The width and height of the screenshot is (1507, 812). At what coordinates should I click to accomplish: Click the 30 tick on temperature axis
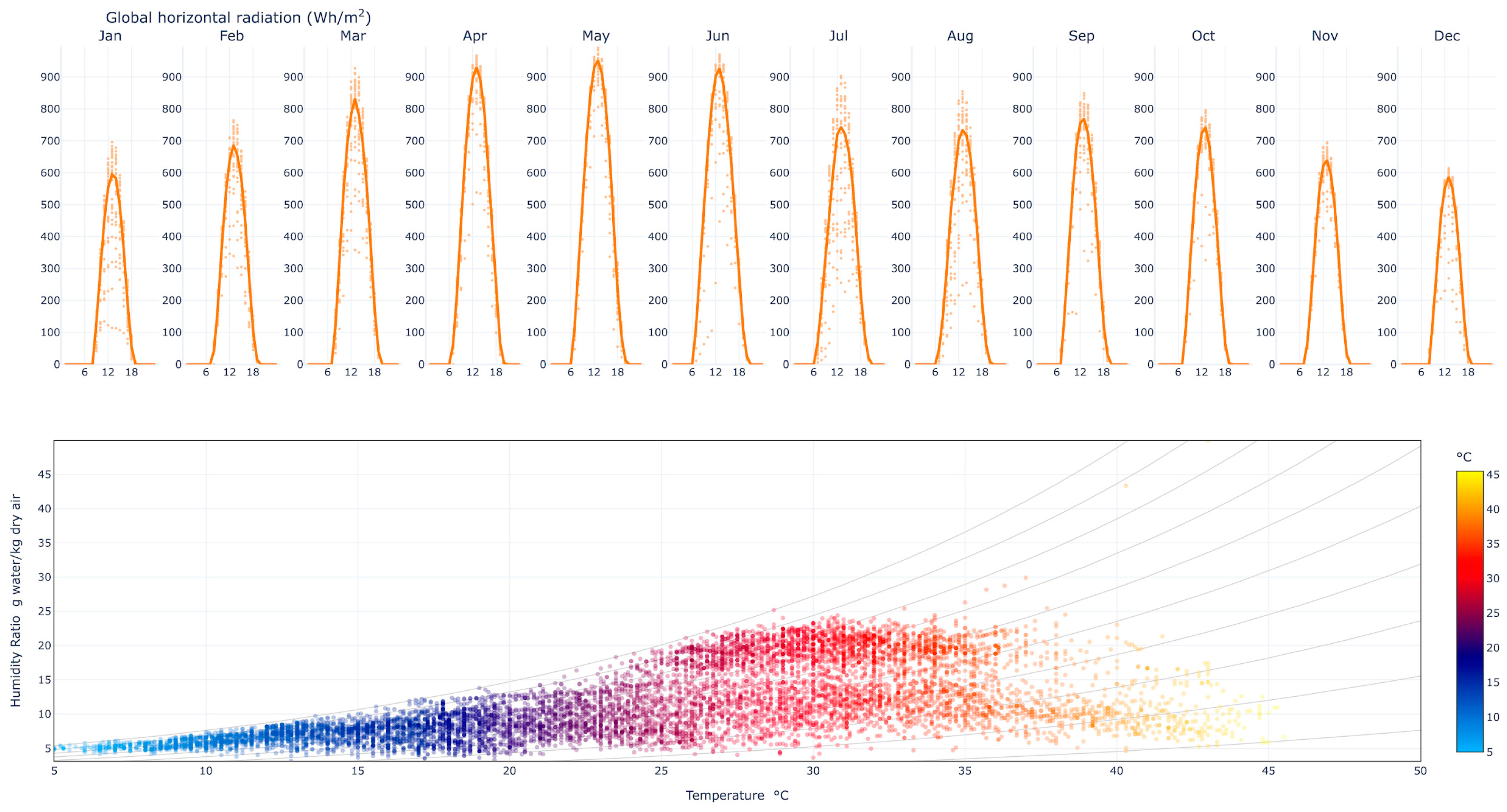(812, 771)
